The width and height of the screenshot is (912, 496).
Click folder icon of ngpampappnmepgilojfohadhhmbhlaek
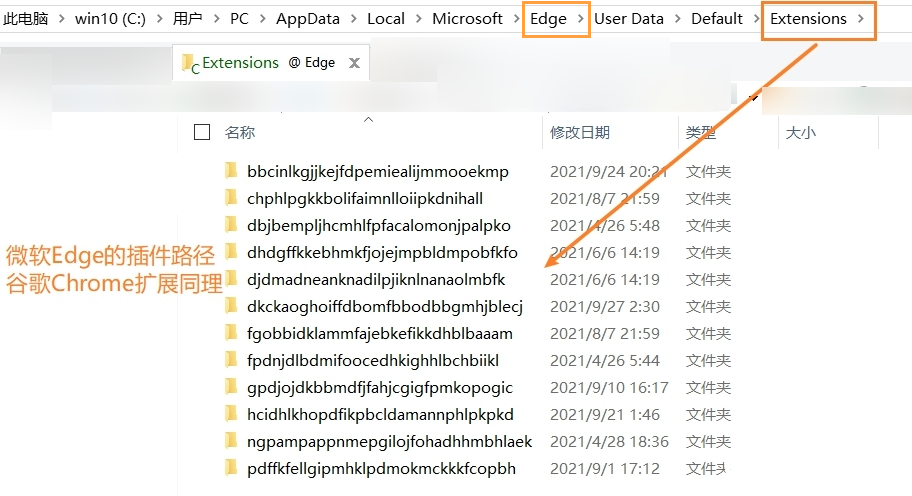pyautogui.click(x=231, y=441)
